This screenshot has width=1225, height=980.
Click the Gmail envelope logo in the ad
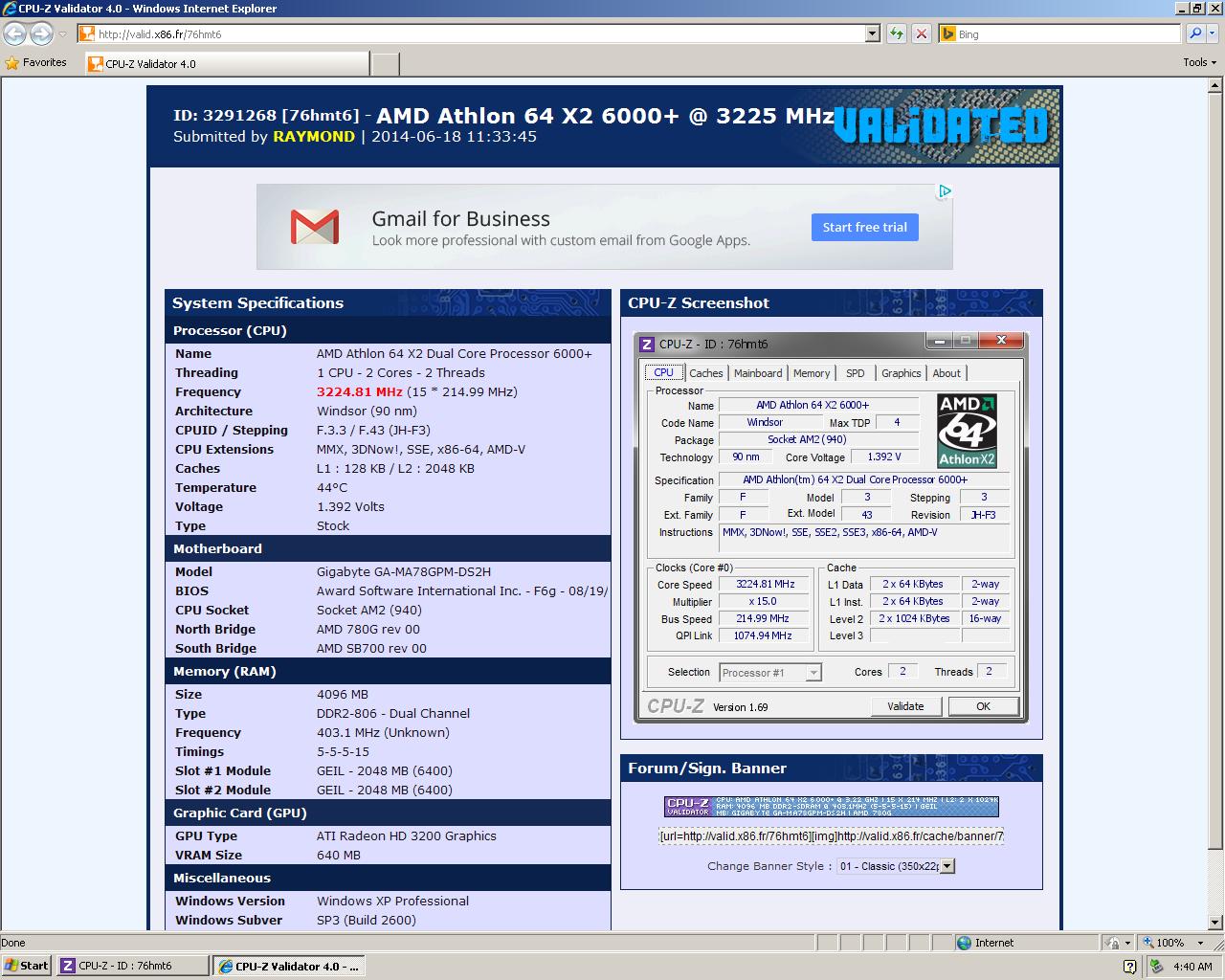[x=315, y=227]
